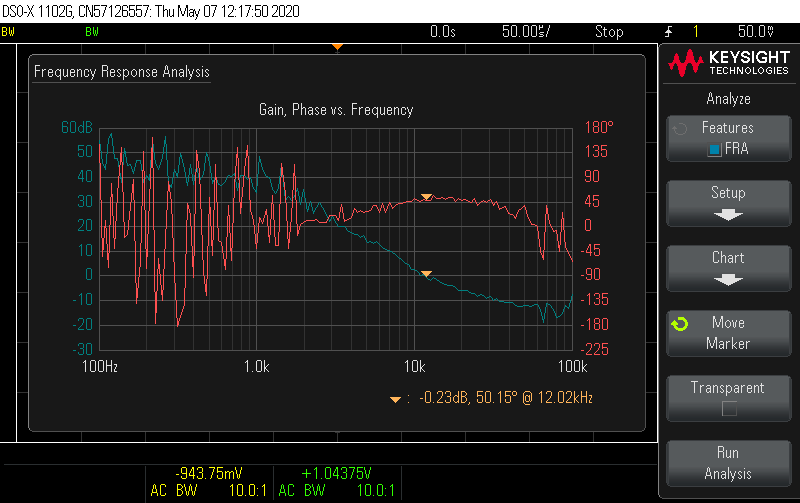This screenshot has height=503, width=800.
Task: Click the Keysight Technologies logo
Action: pos(729,63)
